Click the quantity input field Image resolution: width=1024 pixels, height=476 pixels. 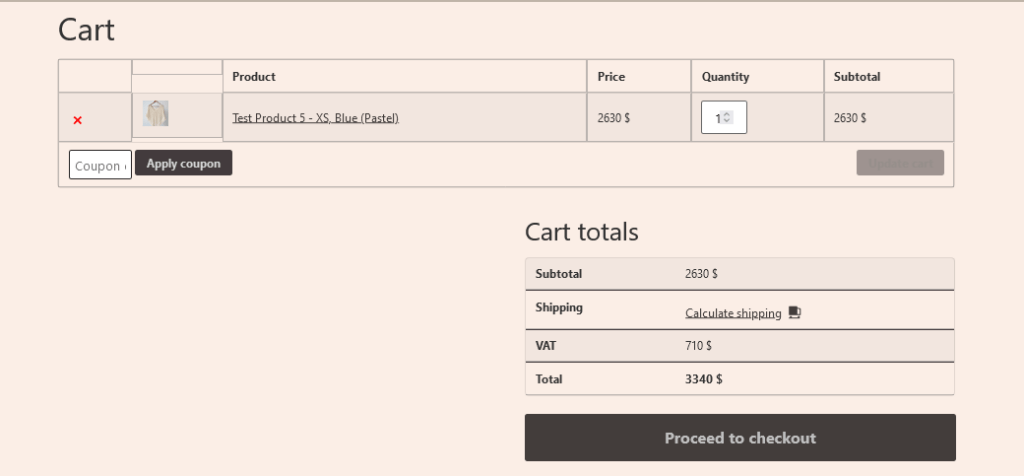[724, 118]
